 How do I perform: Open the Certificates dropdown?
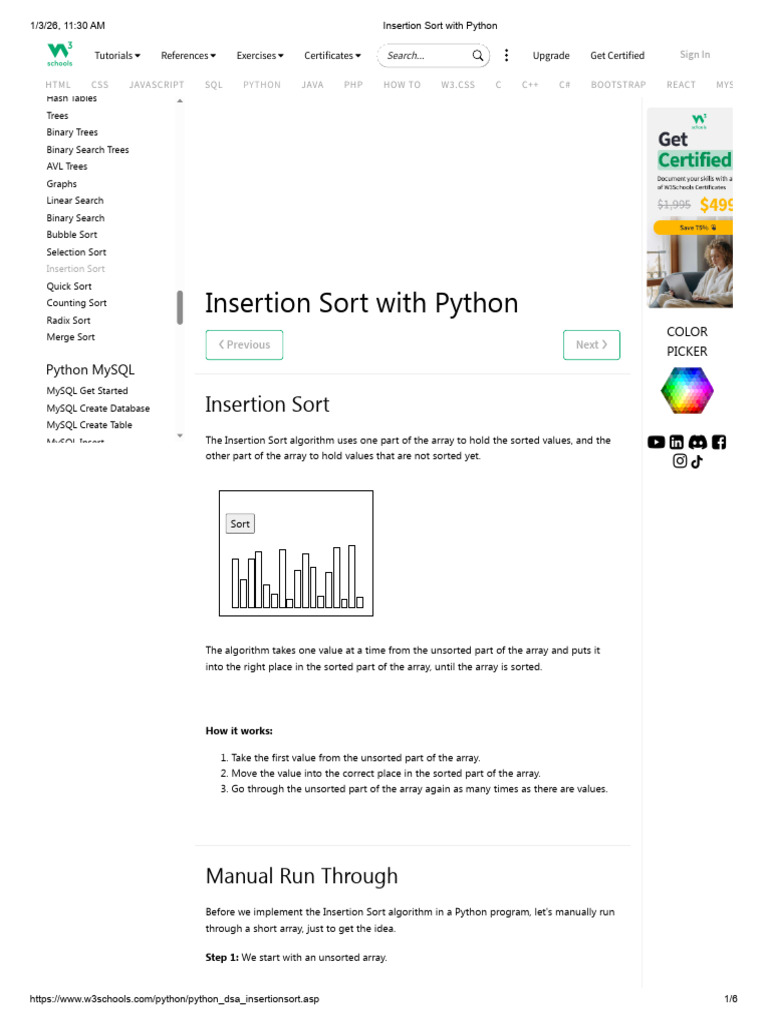click(x=333, y=56)
